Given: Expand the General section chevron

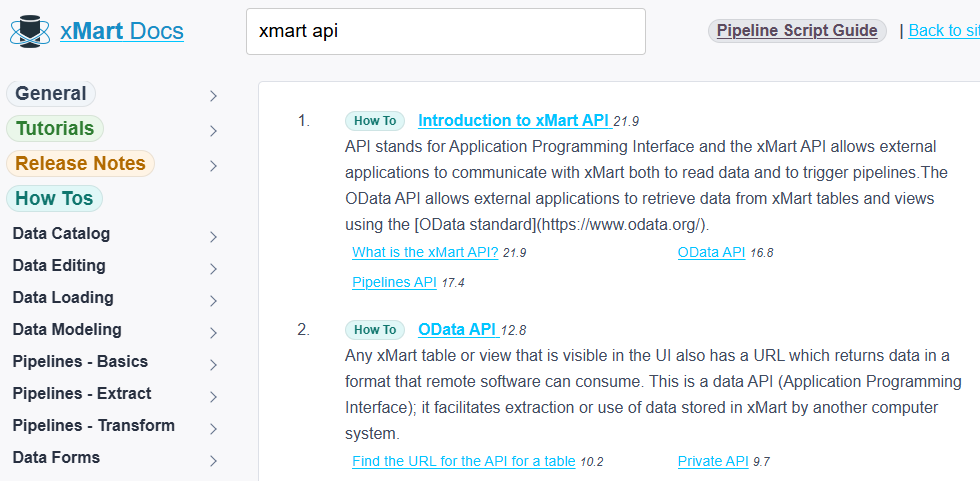Looking at the screenshot, I should pos(214,96).
